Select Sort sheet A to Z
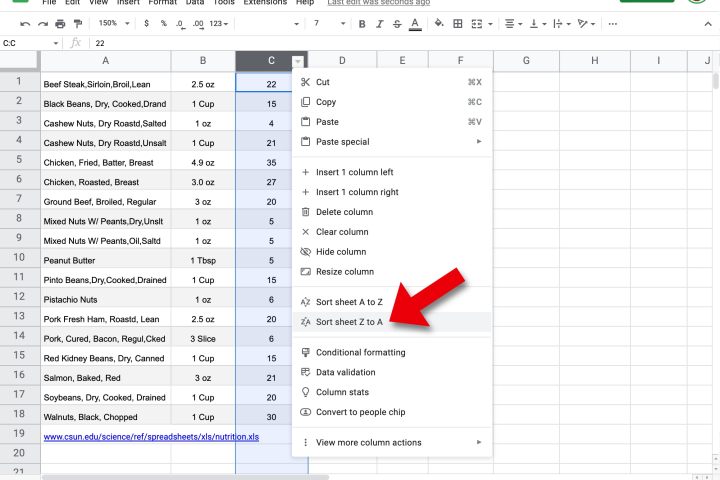 click(x=392, y=302)
